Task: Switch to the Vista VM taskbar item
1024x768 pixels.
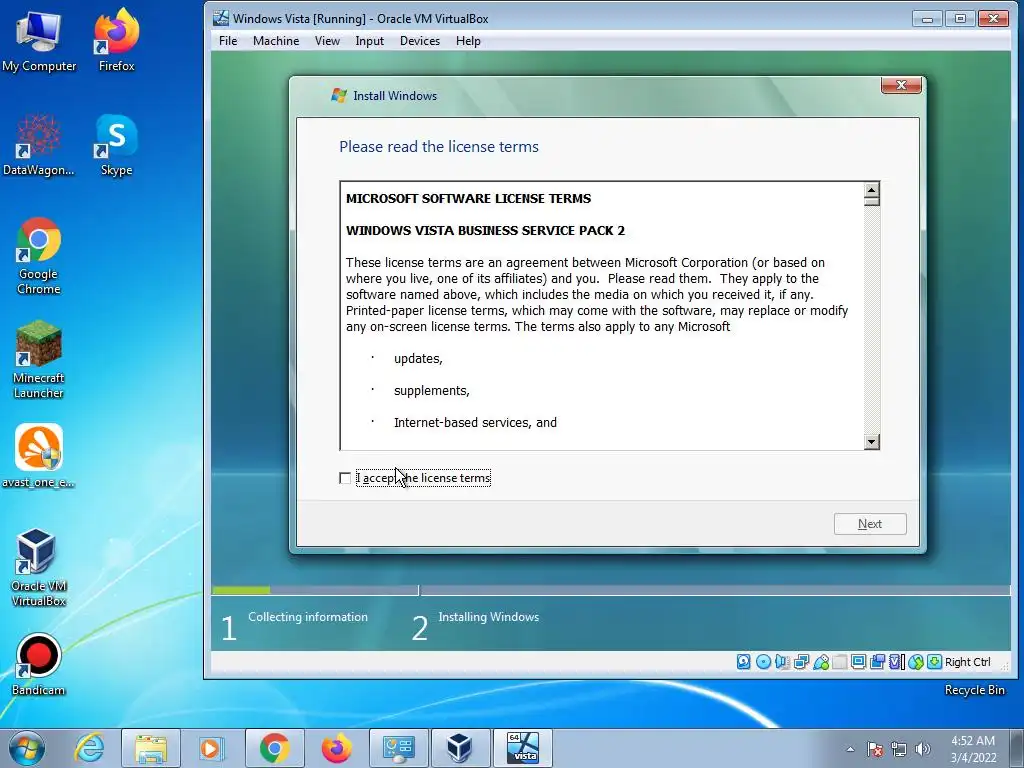Action: 522,748
